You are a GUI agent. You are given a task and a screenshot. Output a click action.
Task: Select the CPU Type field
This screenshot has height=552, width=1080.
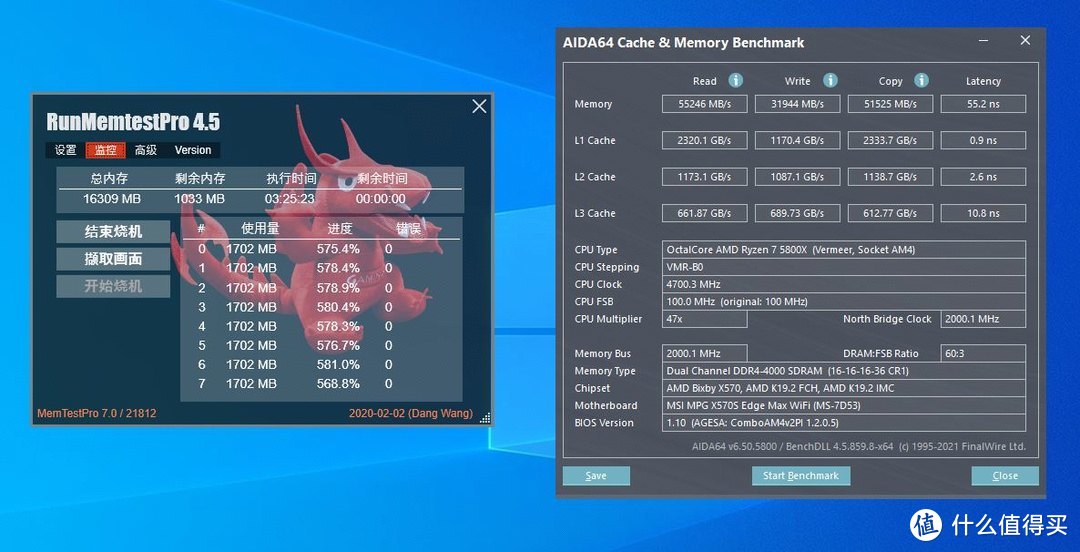click(x=844, y=250)
